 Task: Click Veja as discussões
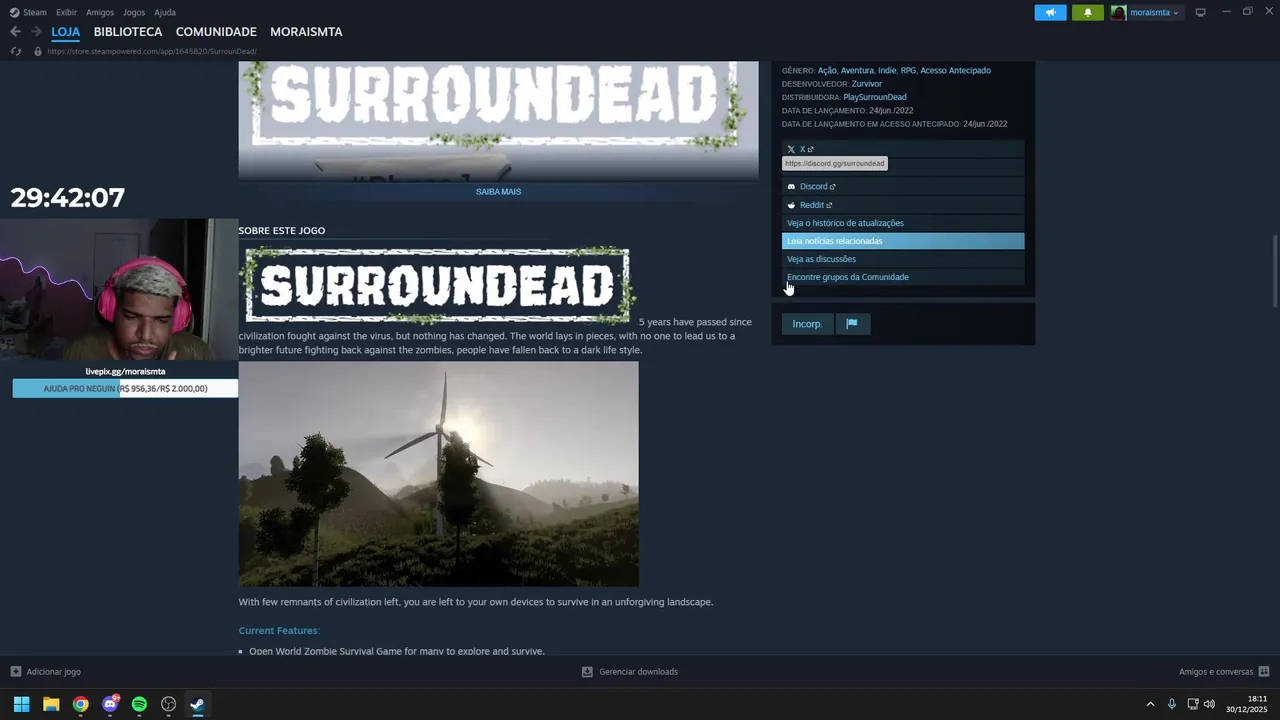click(x=903, y=259)
